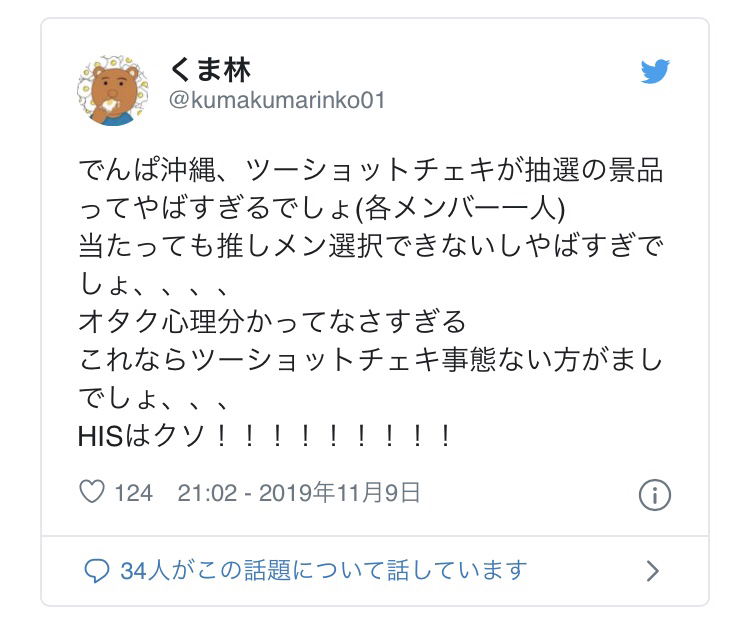Viewport: 750px width, 631px height.
Task: Click the tweet's first line about でんぱ沖縄
Action: (x=371, y=170)
